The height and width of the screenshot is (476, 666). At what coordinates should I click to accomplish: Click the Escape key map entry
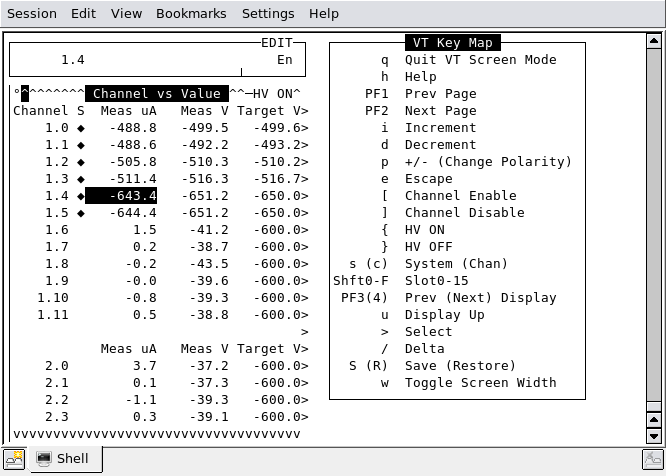(x=429, y=179)
